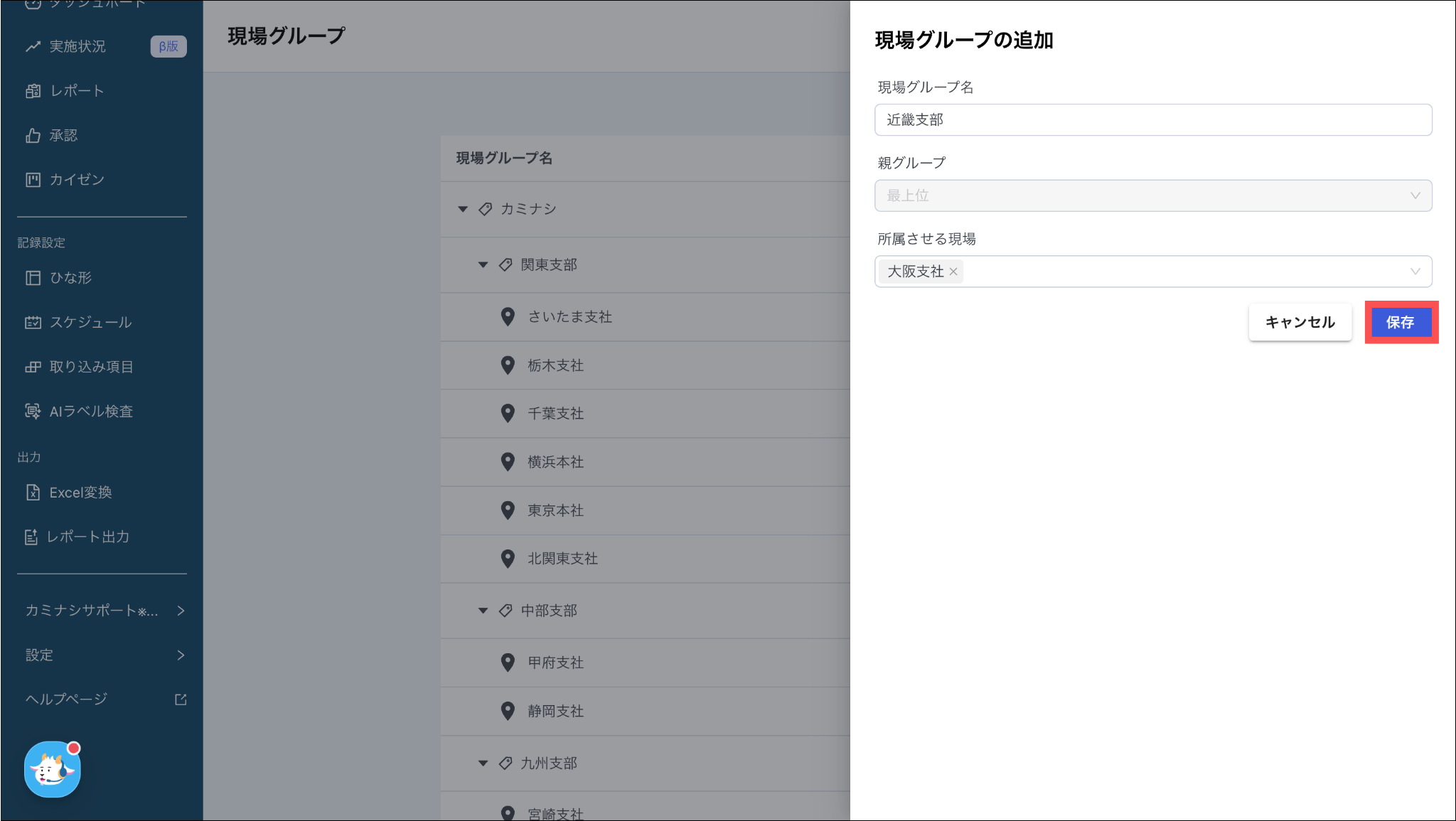Open the 所属させる現場 dropdown arrow
This screenshot has width=1456, height=821.
(1415, 272)
